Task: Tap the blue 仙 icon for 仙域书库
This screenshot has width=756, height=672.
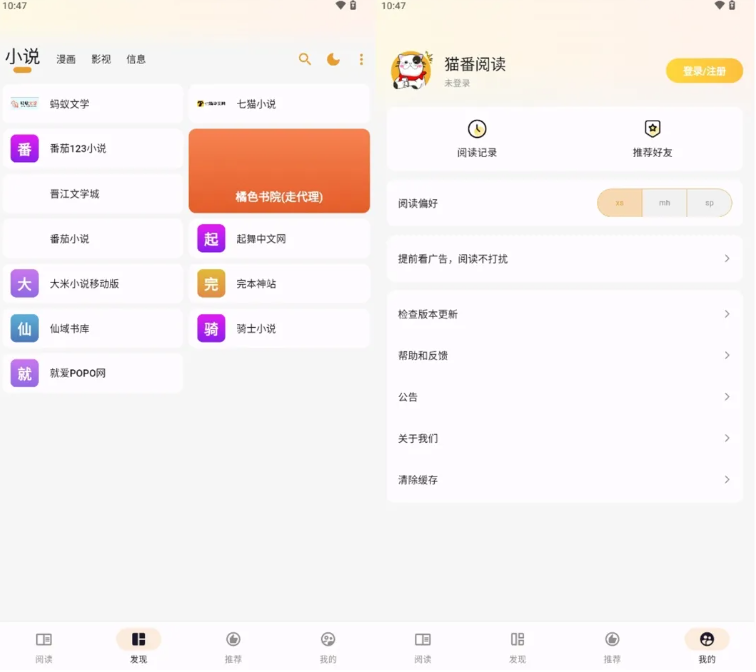Action: click(24, 328)
